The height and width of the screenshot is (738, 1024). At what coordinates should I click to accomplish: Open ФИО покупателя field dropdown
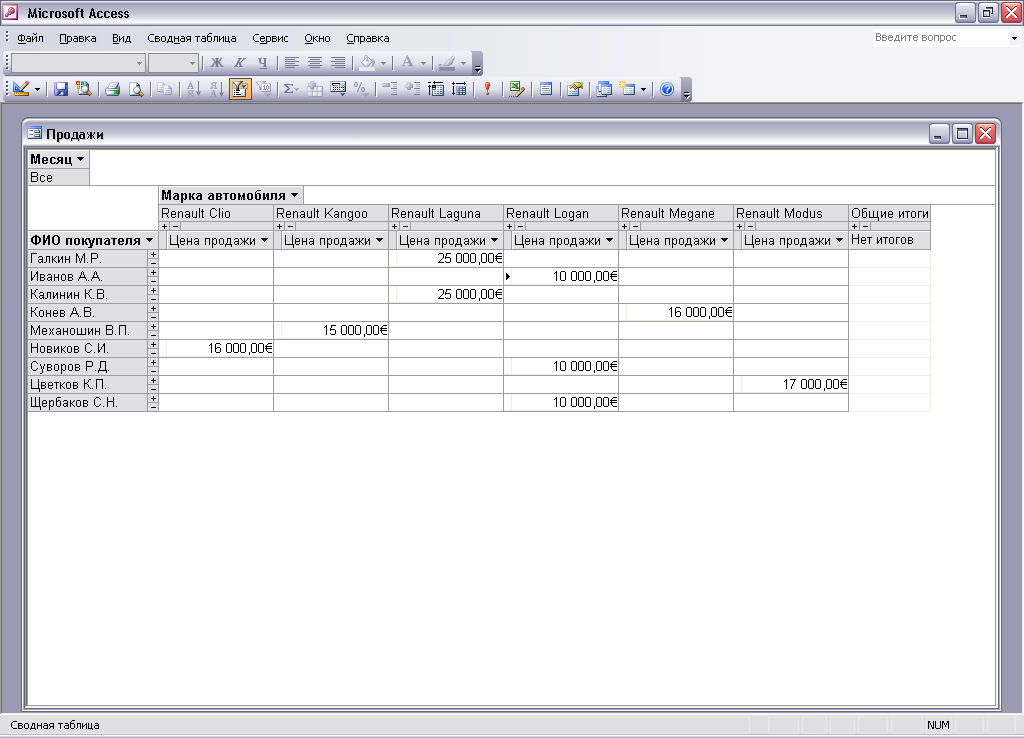(x=149, y=240)
